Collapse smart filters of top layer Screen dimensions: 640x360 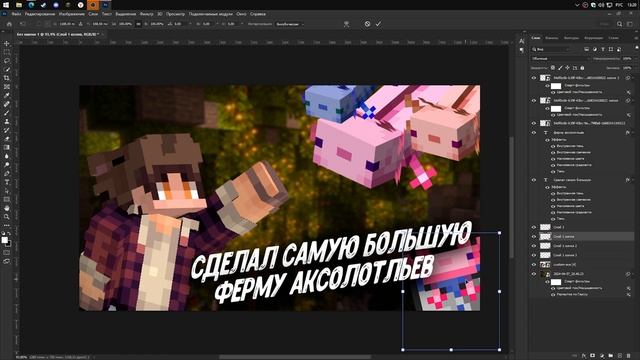coord(633,78)
